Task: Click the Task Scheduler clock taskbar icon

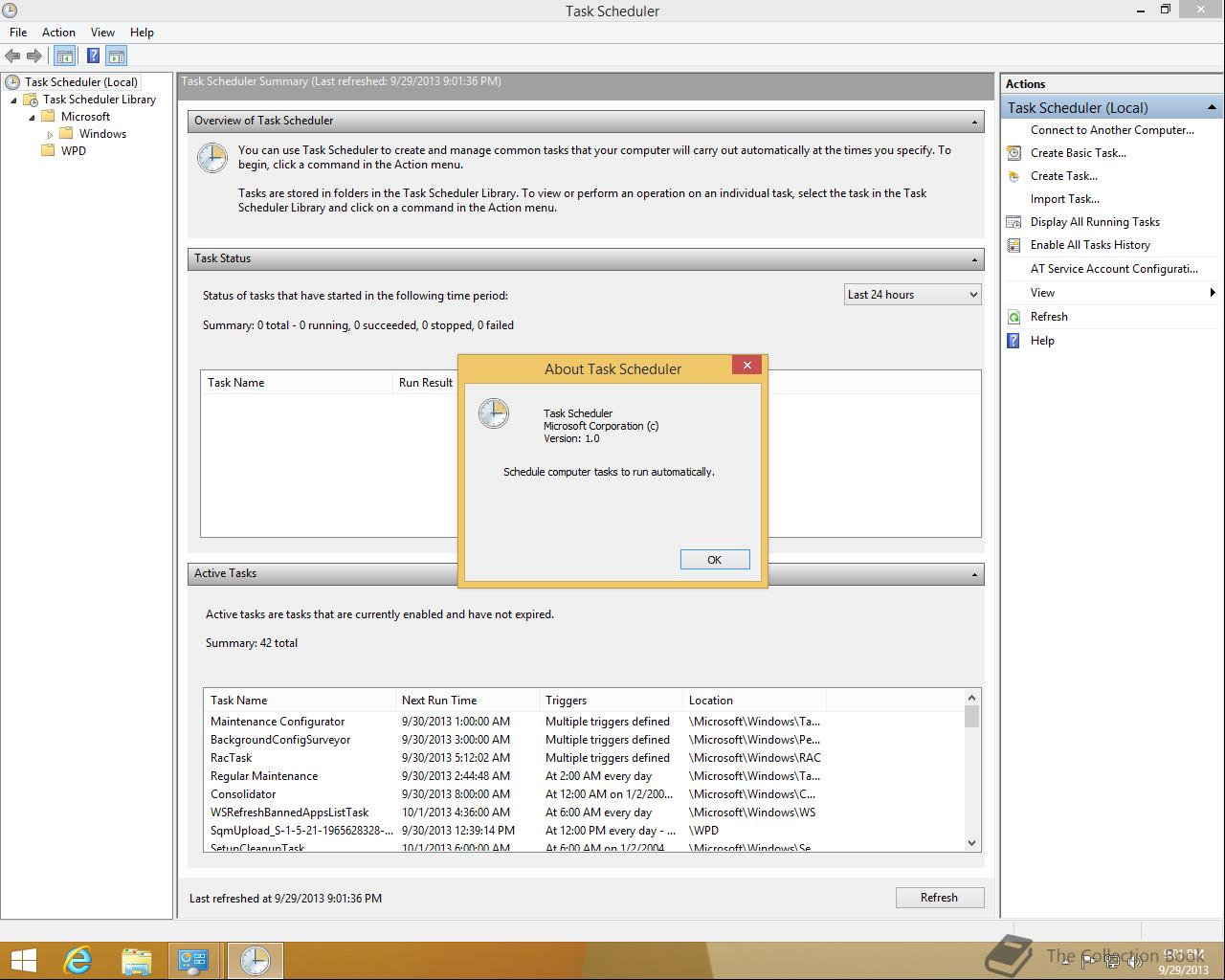Action: [255, 961]
